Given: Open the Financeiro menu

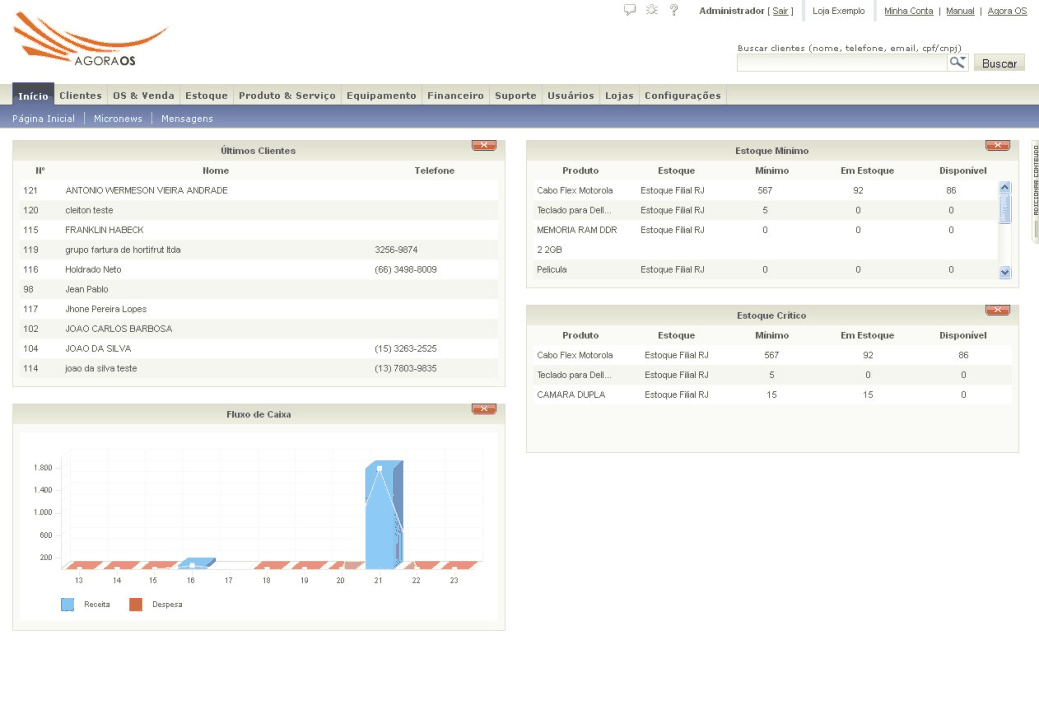Looking at the screenshot, I should pyautogui.click(x=455, y=95).
